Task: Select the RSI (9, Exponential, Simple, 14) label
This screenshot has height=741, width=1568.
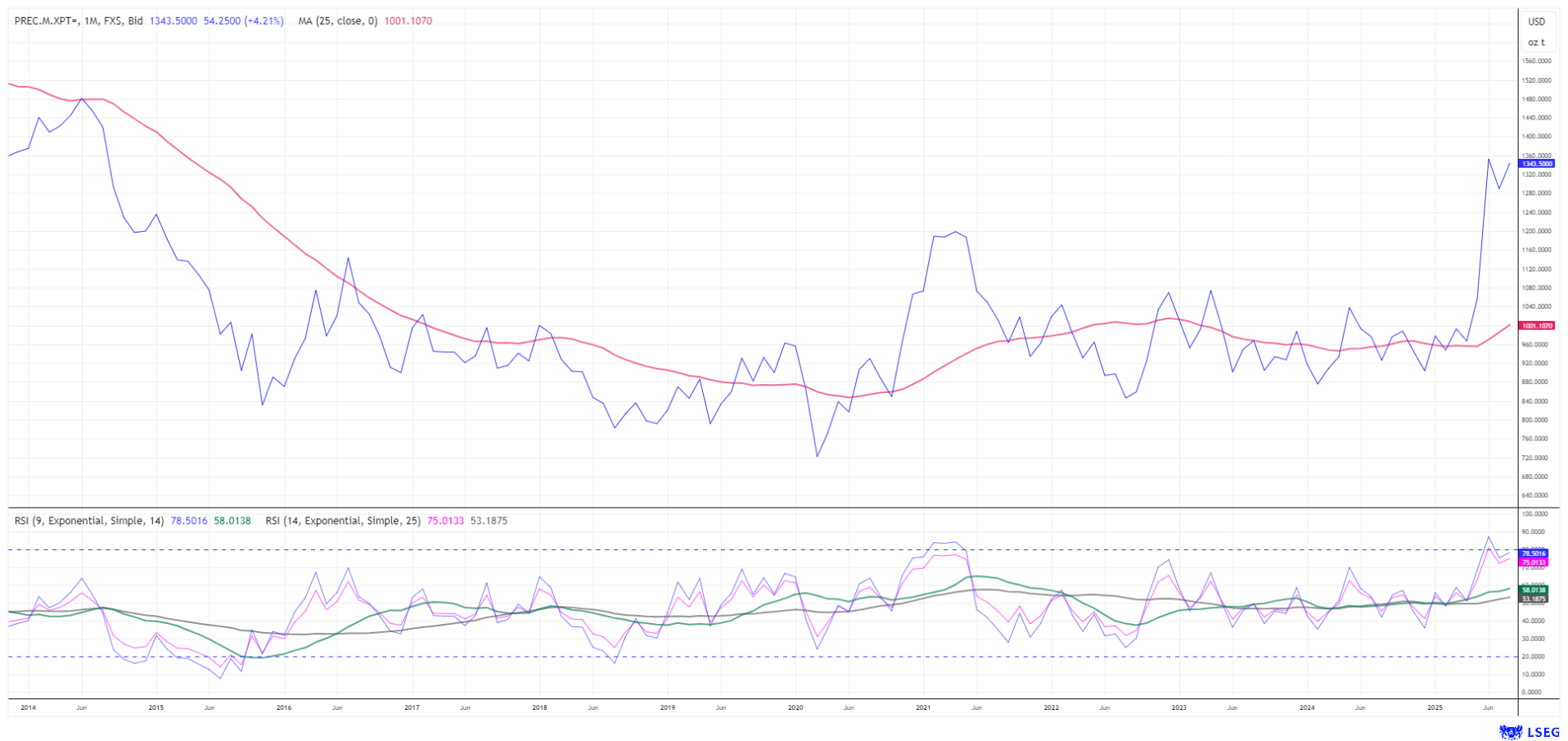Action: 89,521
